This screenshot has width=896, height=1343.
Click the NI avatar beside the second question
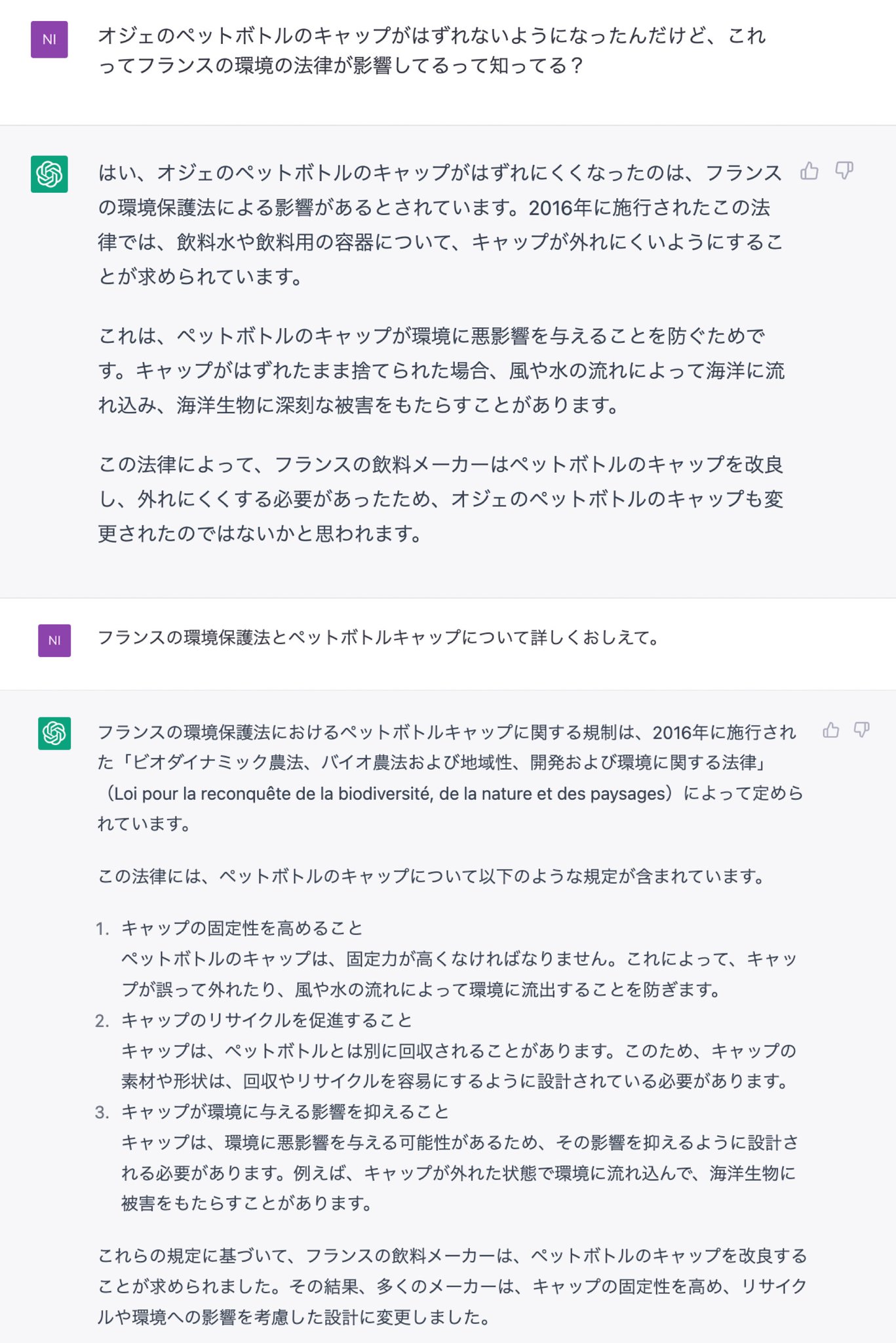54,641
